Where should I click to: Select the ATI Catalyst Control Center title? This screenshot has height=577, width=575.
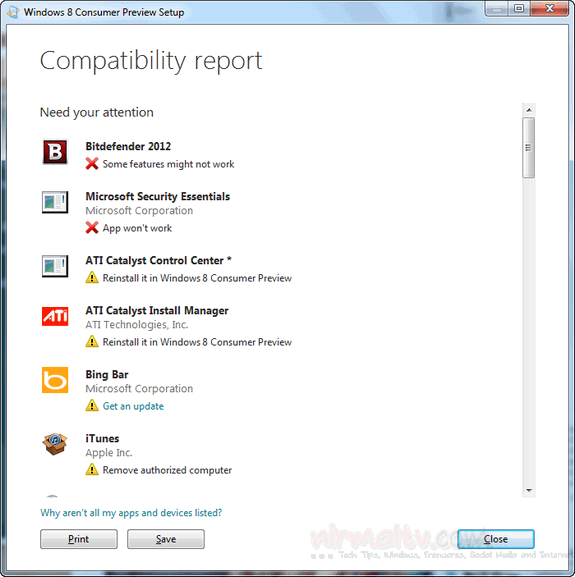[x=159, y=260]
